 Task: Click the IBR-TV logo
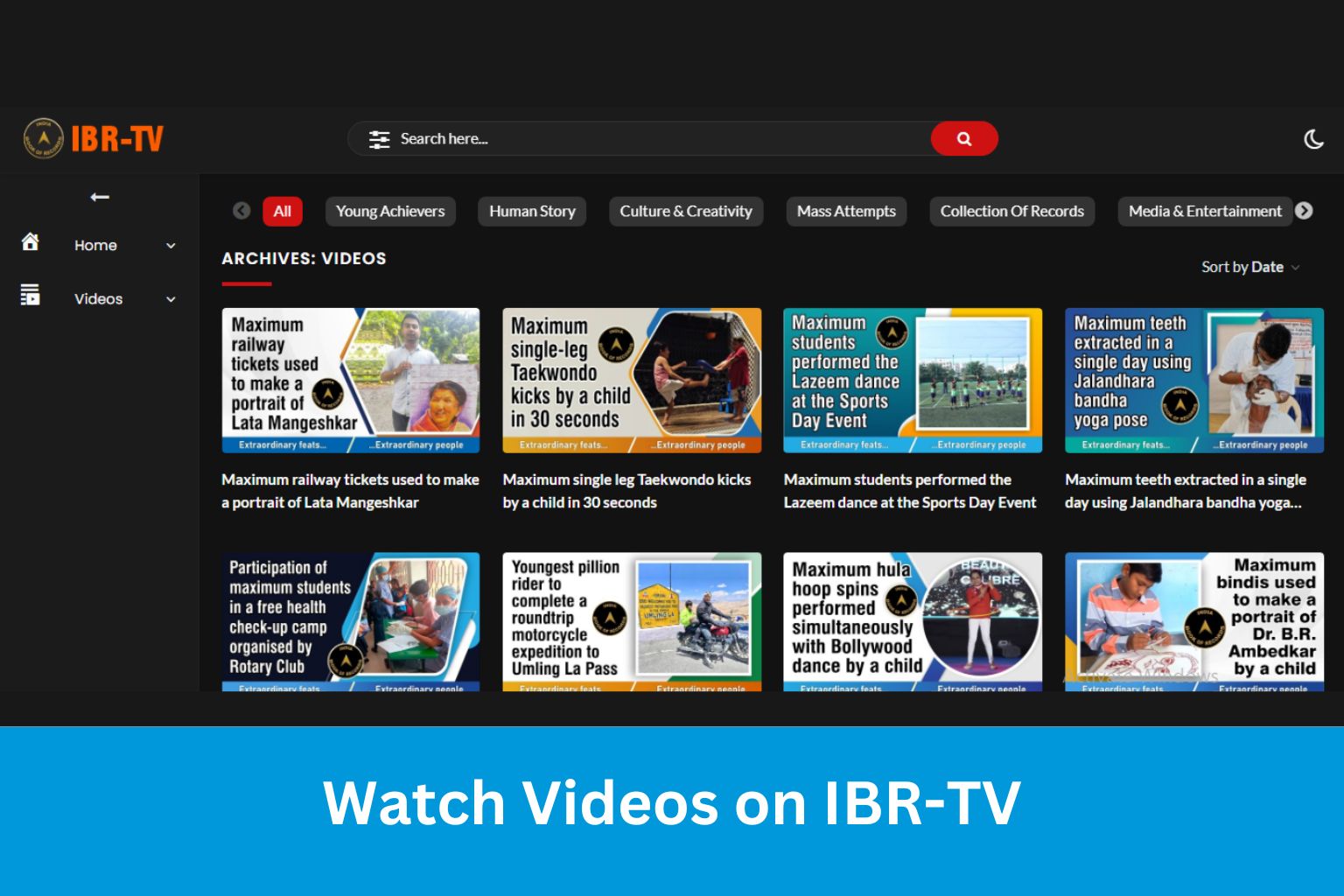click(x=93, y=137)
